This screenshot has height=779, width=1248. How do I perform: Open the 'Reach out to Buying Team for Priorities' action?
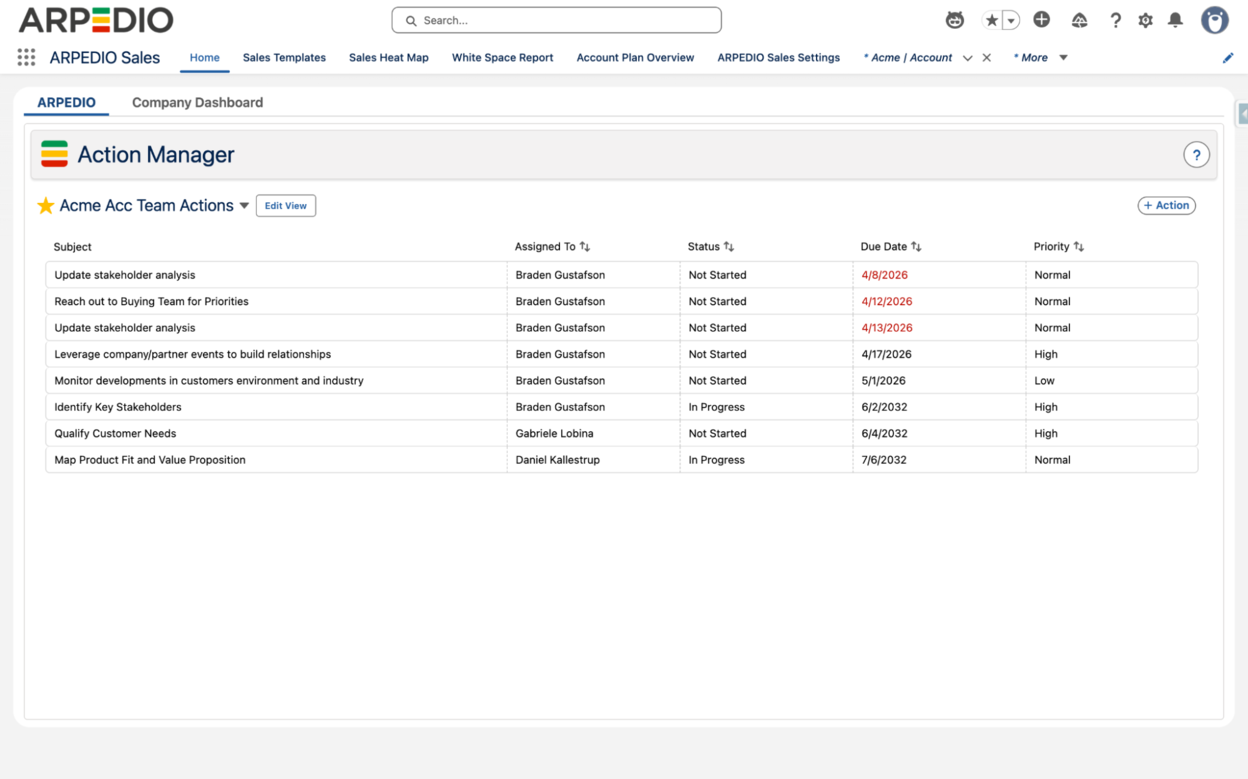point(151,301)
